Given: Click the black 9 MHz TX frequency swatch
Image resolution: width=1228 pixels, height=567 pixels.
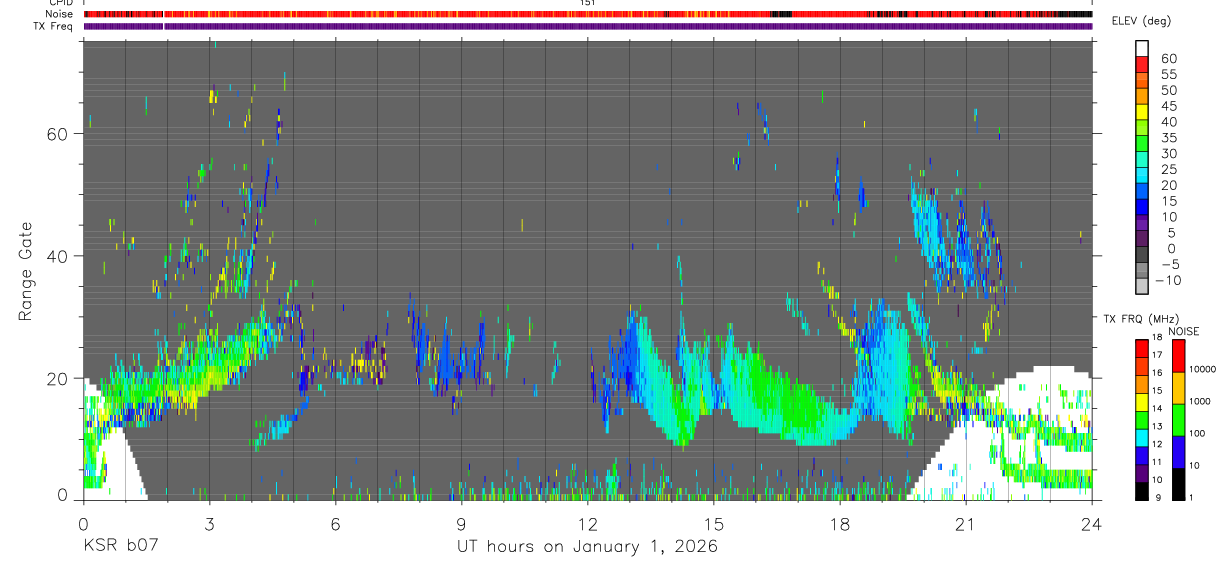Looking at the screenshot, I should point(1142,491).
